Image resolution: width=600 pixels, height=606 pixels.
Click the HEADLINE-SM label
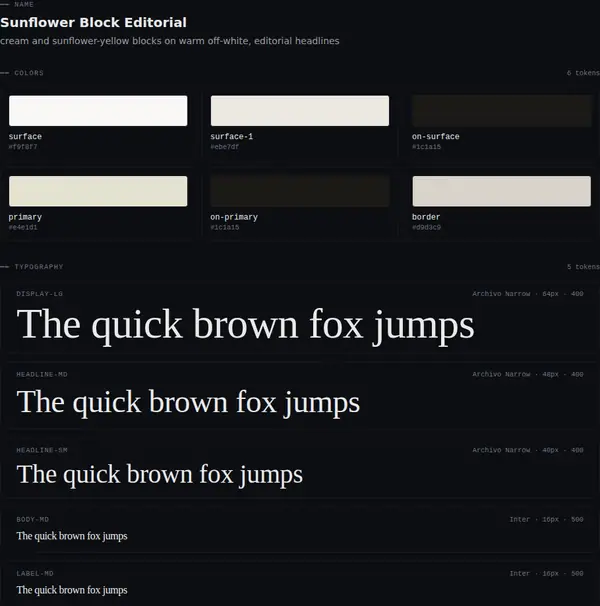tap(42, 450)
